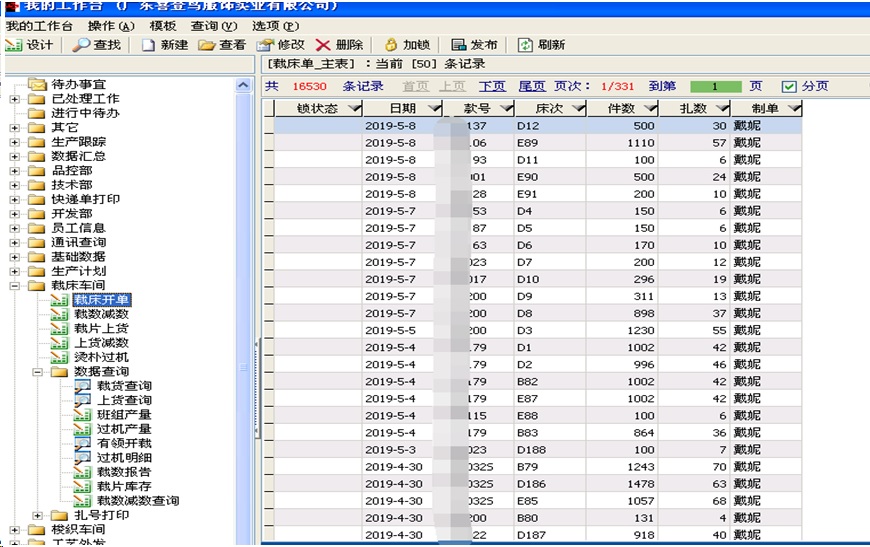The width and height of the screenshot is (870, 547).
Task: Select 裁货查询 in the tree
Action: click(x=124, y=386)
